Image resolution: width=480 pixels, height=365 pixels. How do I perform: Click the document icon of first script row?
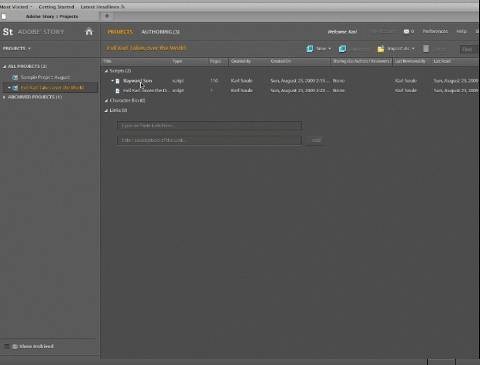click(x=117, y=81)
